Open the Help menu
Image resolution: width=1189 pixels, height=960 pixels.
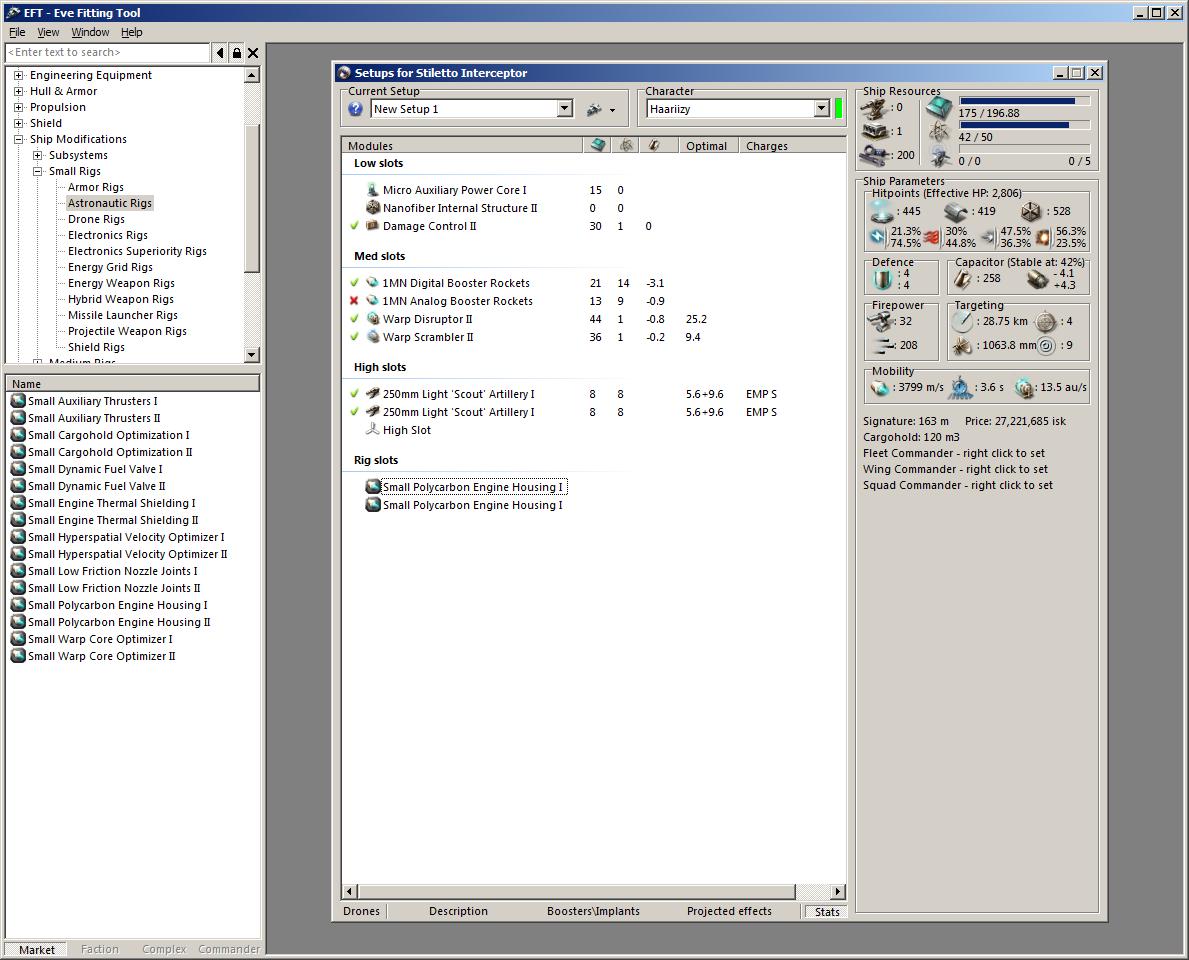132,32
